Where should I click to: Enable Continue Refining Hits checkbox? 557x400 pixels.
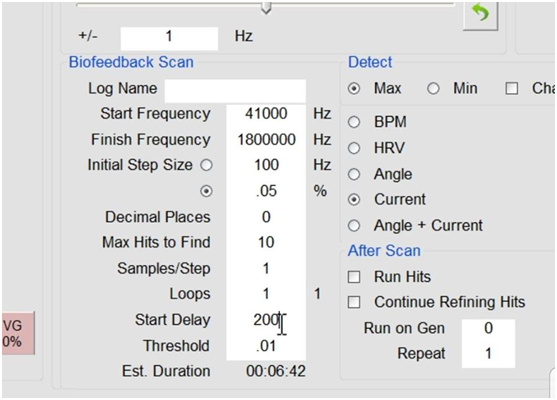click(354, 303)
